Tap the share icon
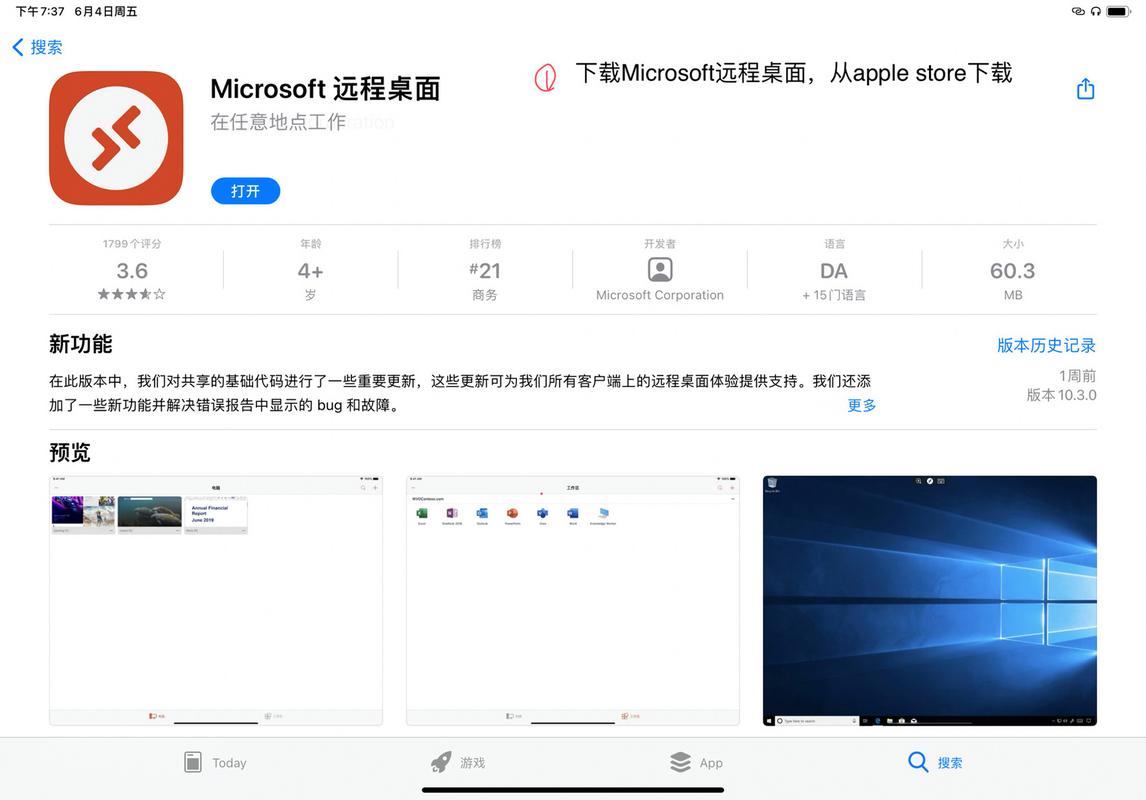The width and height of the screenshot is (1146, 800). (x=1085, y=89)
